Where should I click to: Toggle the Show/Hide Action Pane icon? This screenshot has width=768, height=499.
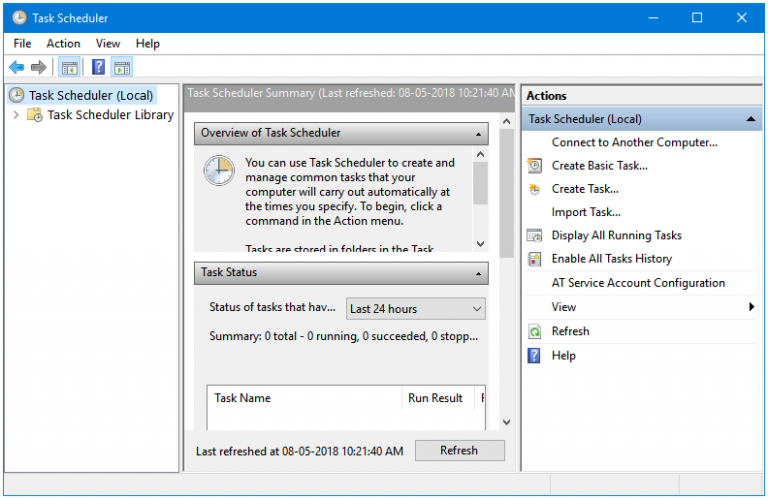tap(122, 67)
